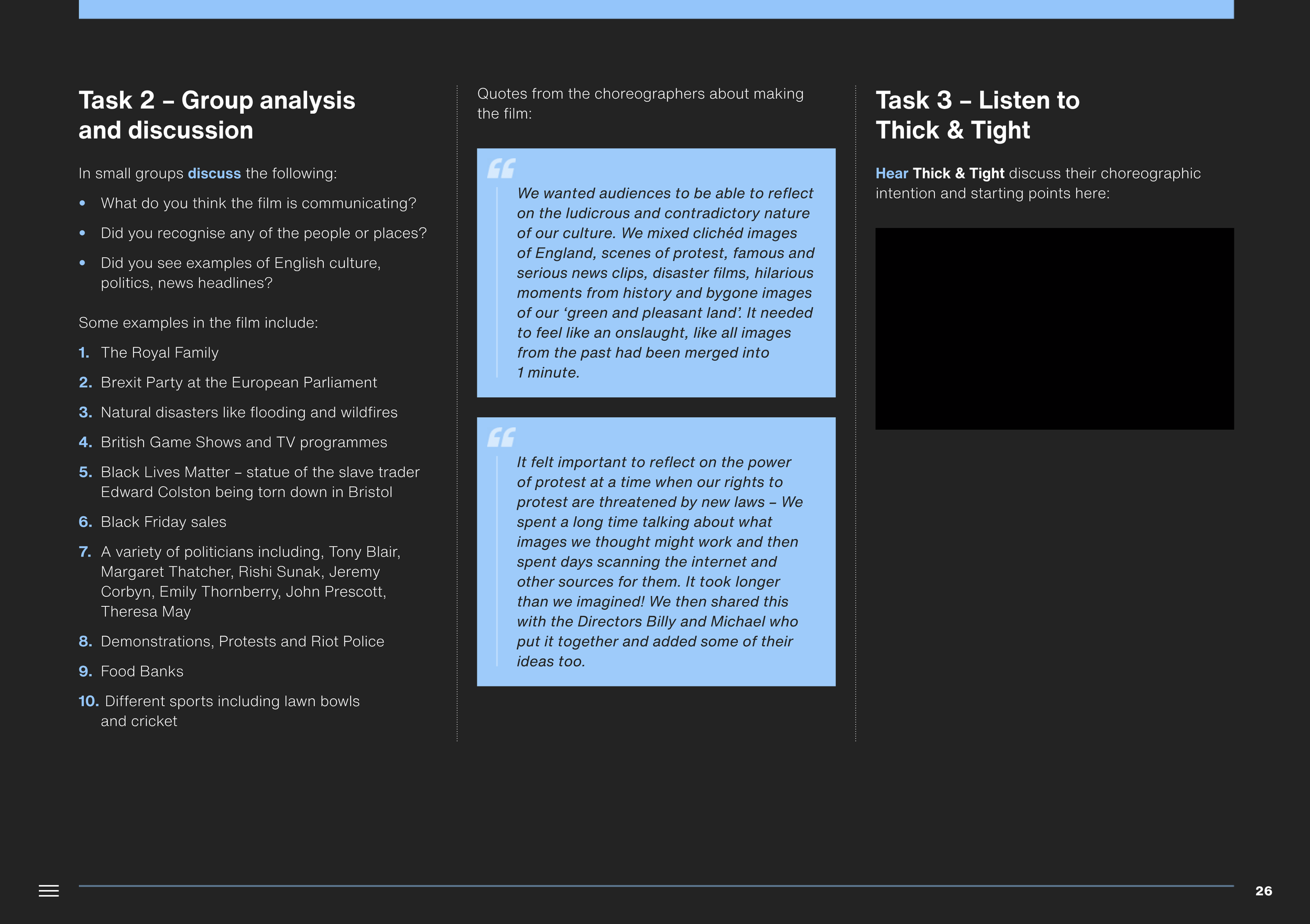Image resolution: width=1310 pixels, height=924 pixels.
Task: Click 'A variety of politicians including, Tony Blair' item
Action: pos(250,582)
